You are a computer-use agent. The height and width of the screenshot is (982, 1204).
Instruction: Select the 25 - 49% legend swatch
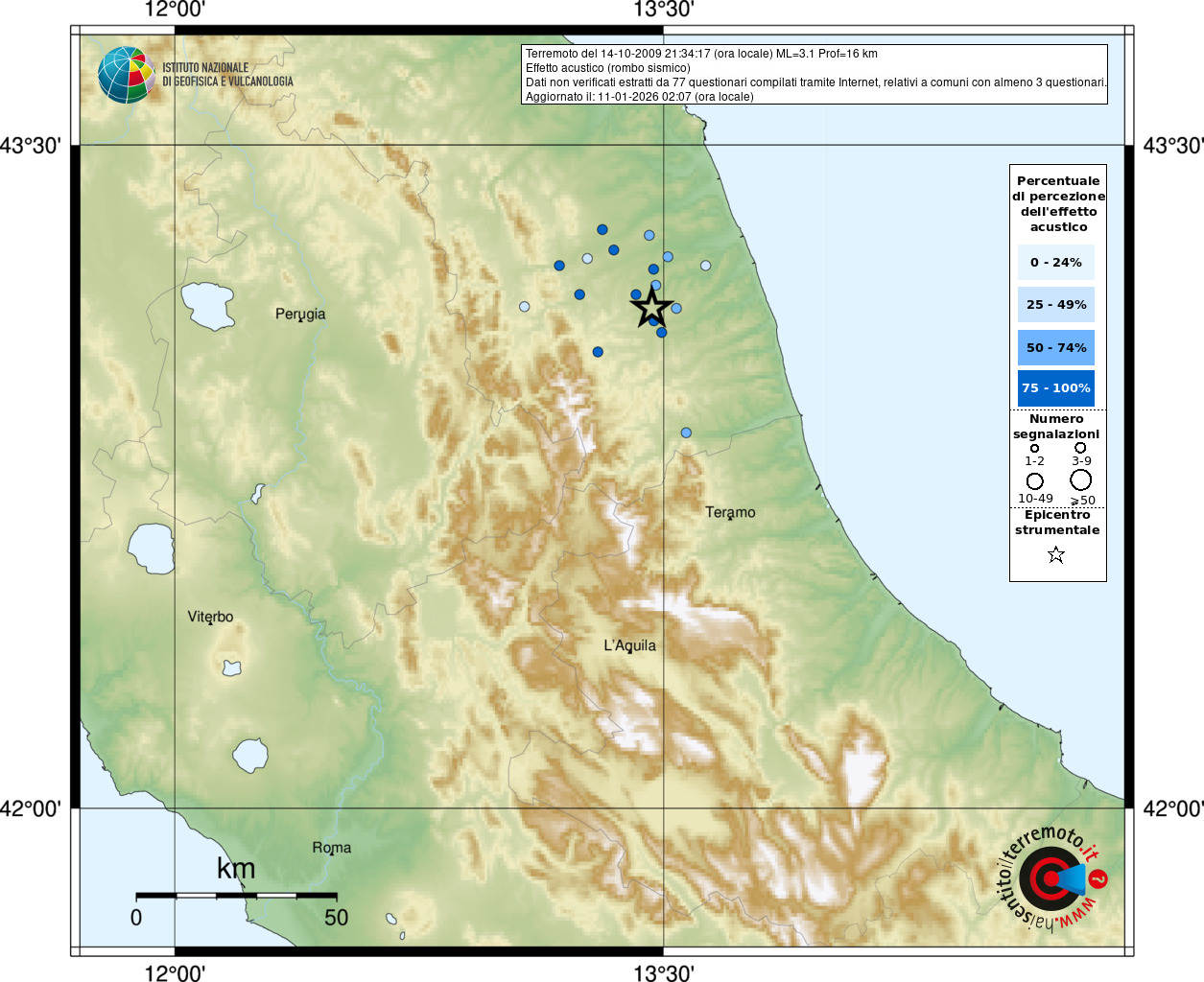1055,305
